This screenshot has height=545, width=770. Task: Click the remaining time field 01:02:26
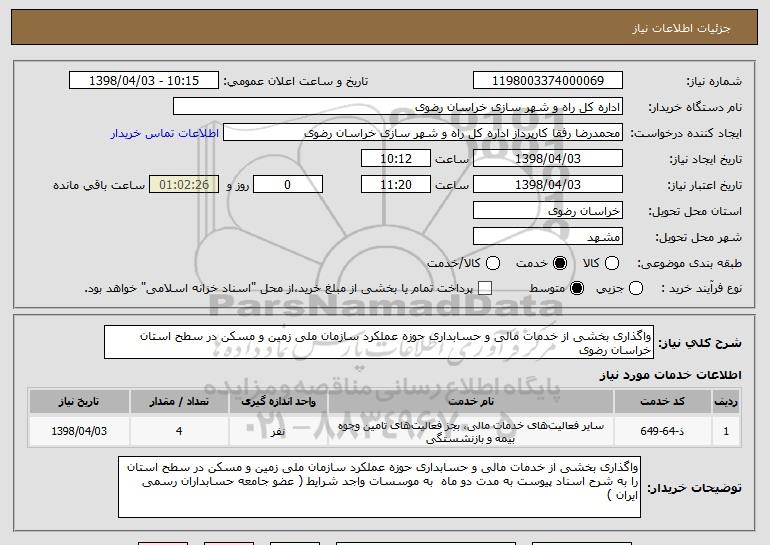pos(184,185)
